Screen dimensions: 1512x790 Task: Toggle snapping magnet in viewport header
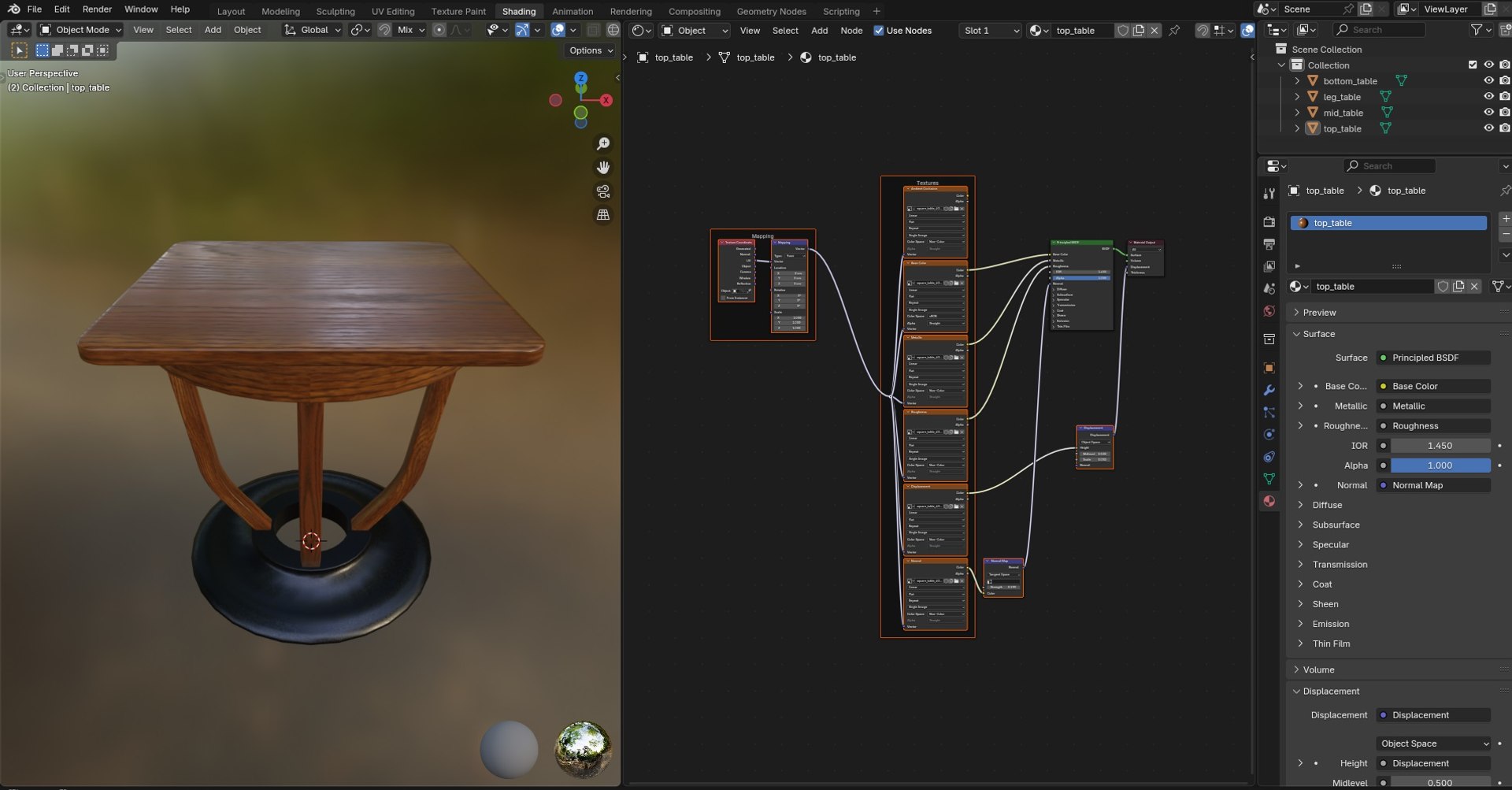coord(384,30)
